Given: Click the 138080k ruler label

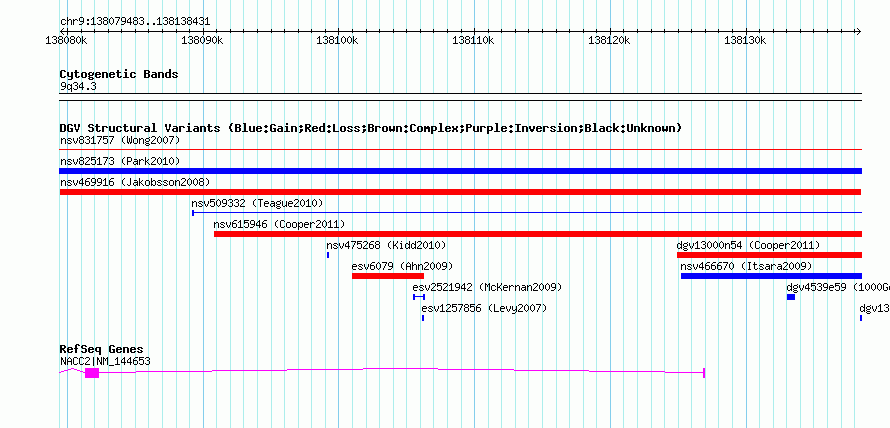Looking at the screenshot, I should [66, 40].
